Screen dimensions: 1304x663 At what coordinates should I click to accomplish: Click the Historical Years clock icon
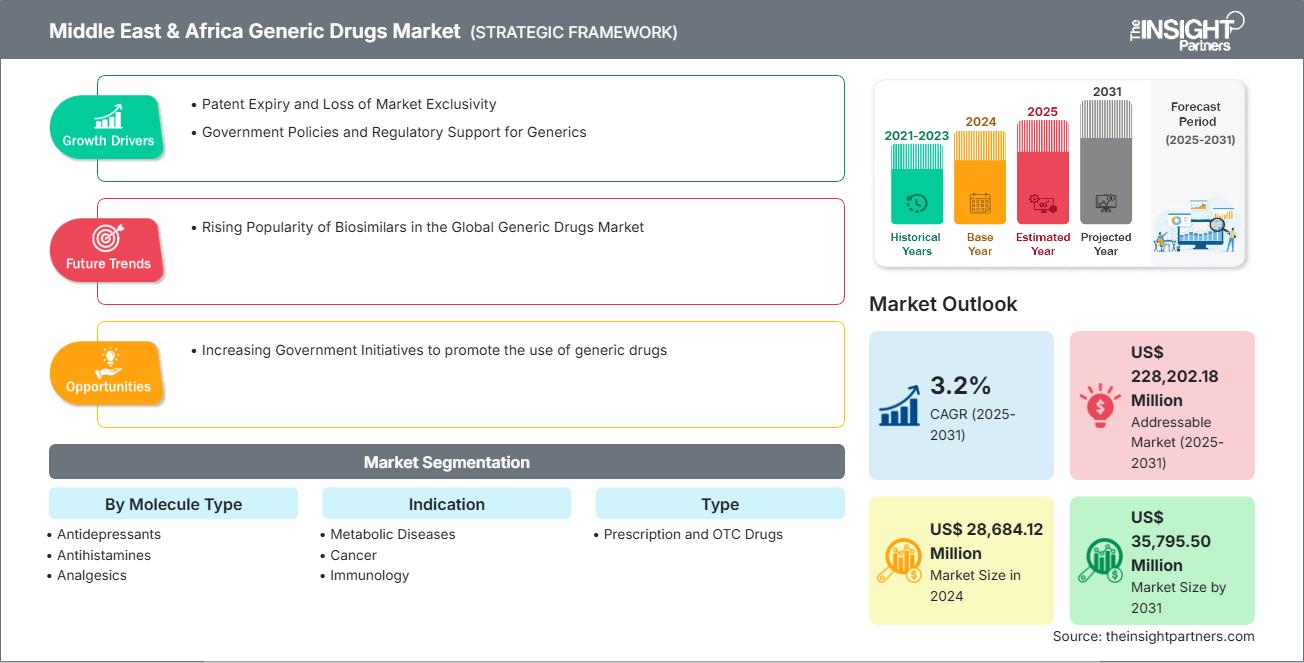tap(916, 204)
